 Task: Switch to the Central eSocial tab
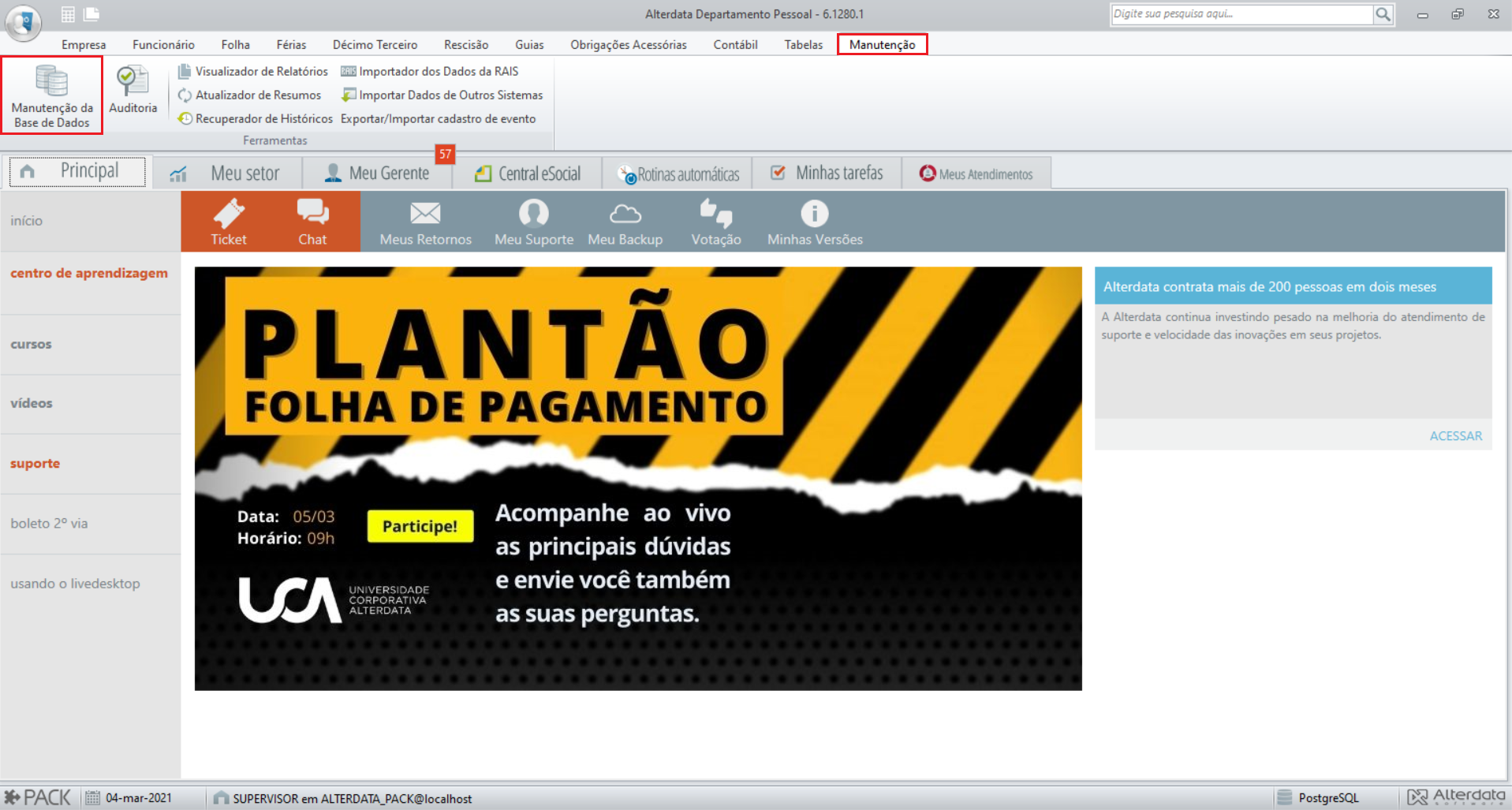[527, 173]
